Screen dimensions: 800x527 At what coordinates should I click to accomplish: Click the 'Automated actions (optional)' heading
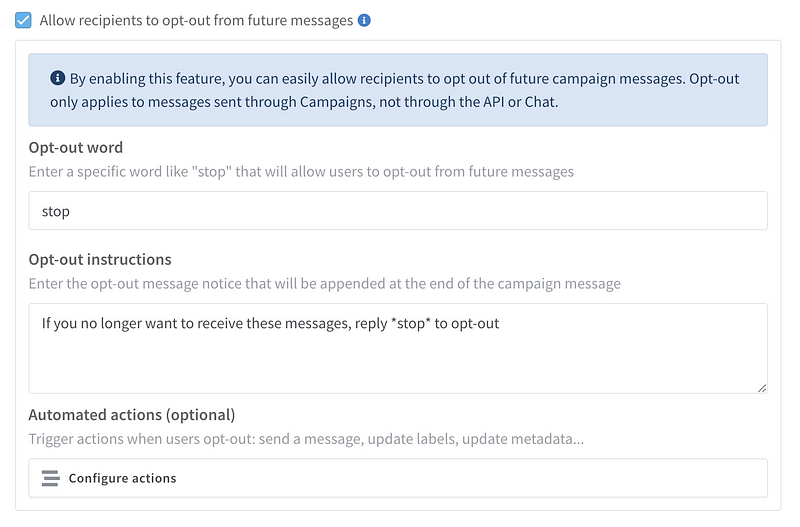pyautogui.click(x=132, y=414)
